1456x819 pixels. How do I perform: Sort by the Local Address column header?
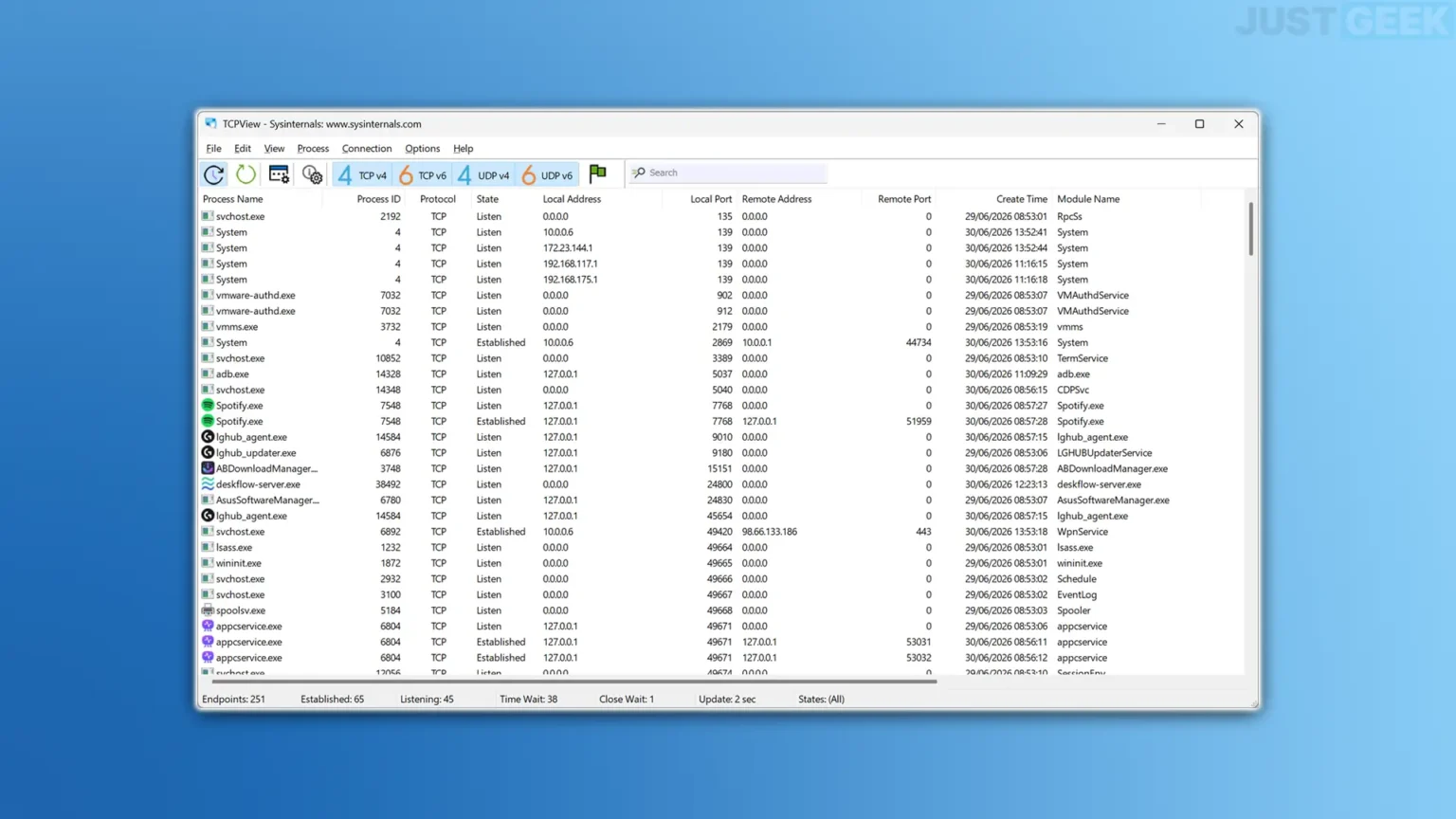click(x=572, y=199)
